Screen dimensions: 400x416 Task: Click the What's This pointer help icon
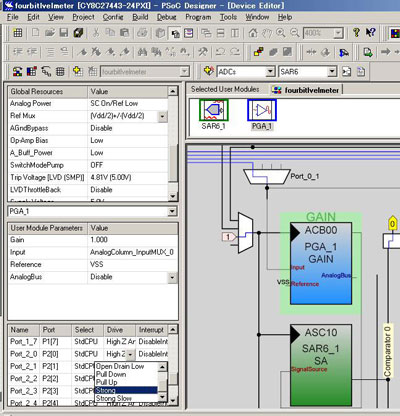click(371, 33)
